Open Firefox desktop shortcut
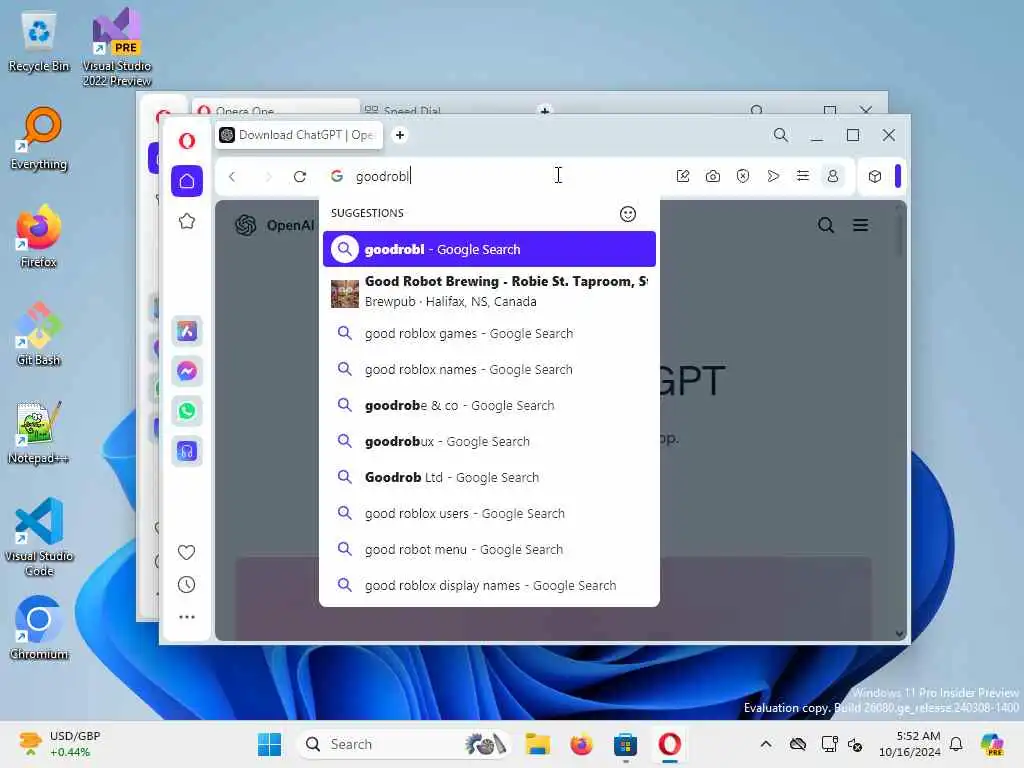Image resolution: width=1024 pixels, height=768 pixels. pos(39,236)
